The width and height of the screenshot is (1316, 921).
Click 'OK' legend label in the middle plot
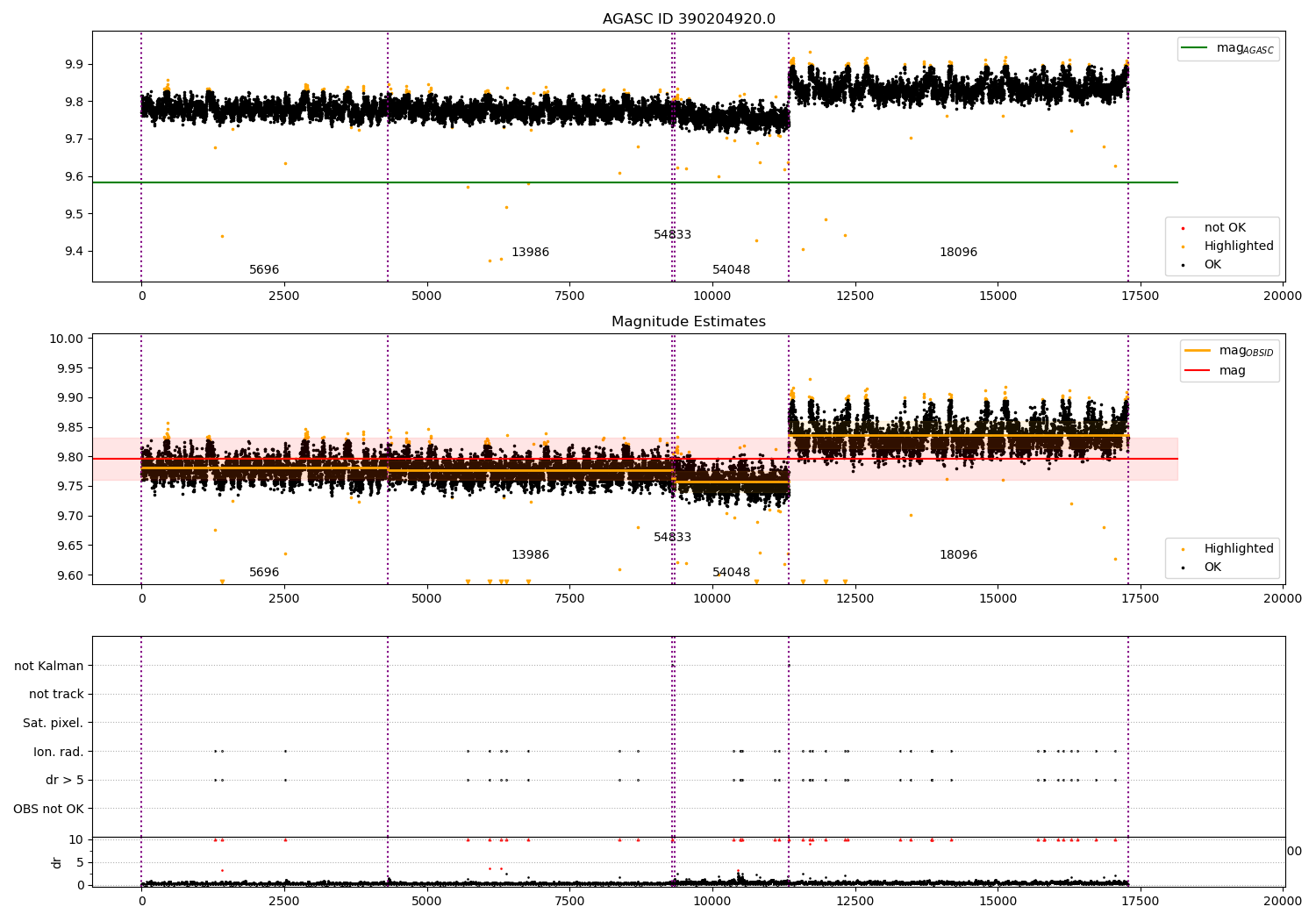point(1212,568)
